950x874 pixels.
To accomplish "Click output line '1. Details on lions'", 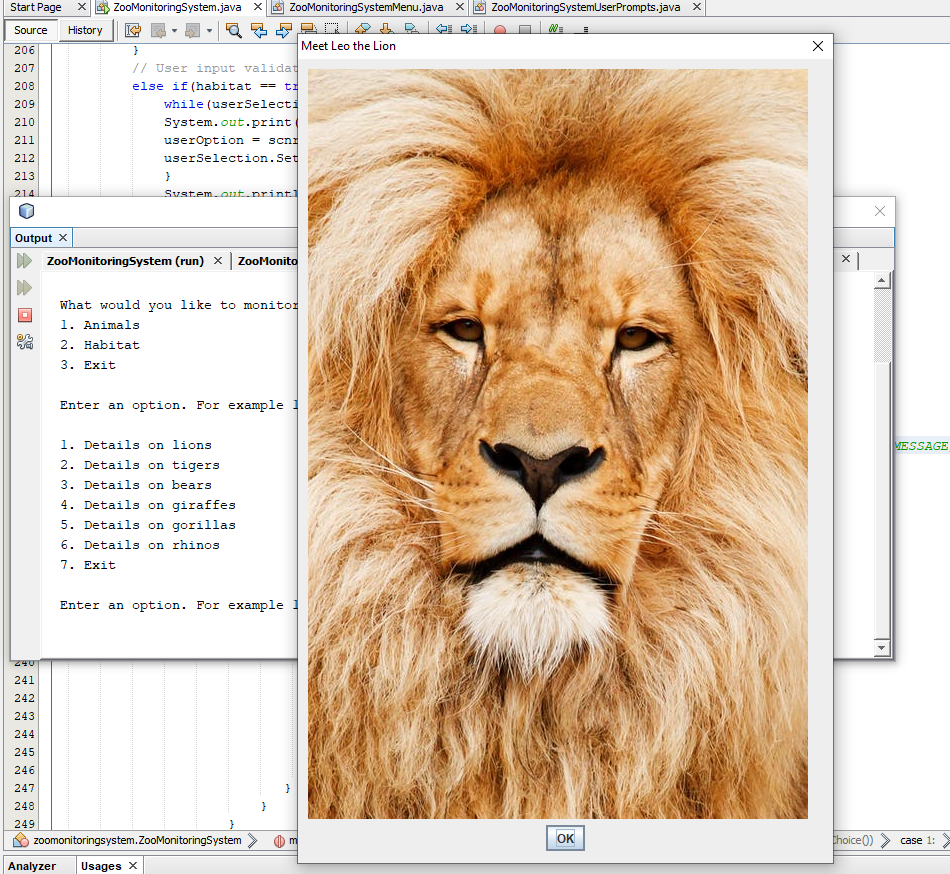I will click(x=136, y=445).
